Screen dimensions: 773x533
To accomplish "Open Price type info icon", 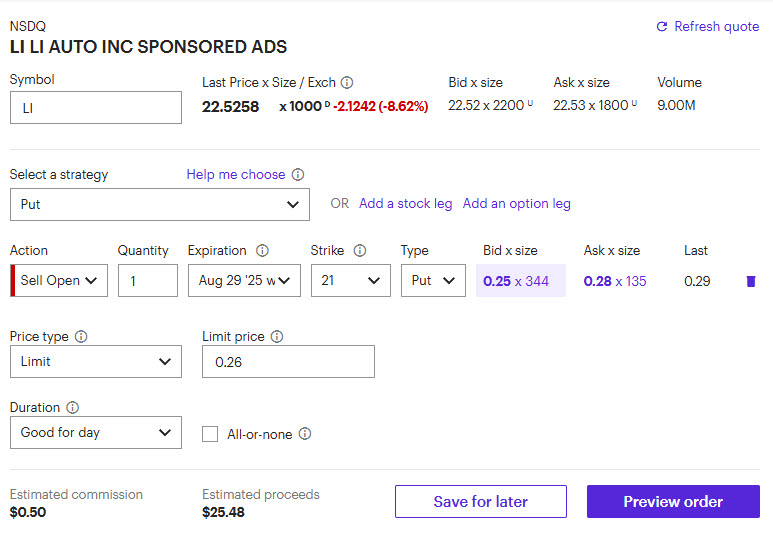I will (x=81, y=337).
